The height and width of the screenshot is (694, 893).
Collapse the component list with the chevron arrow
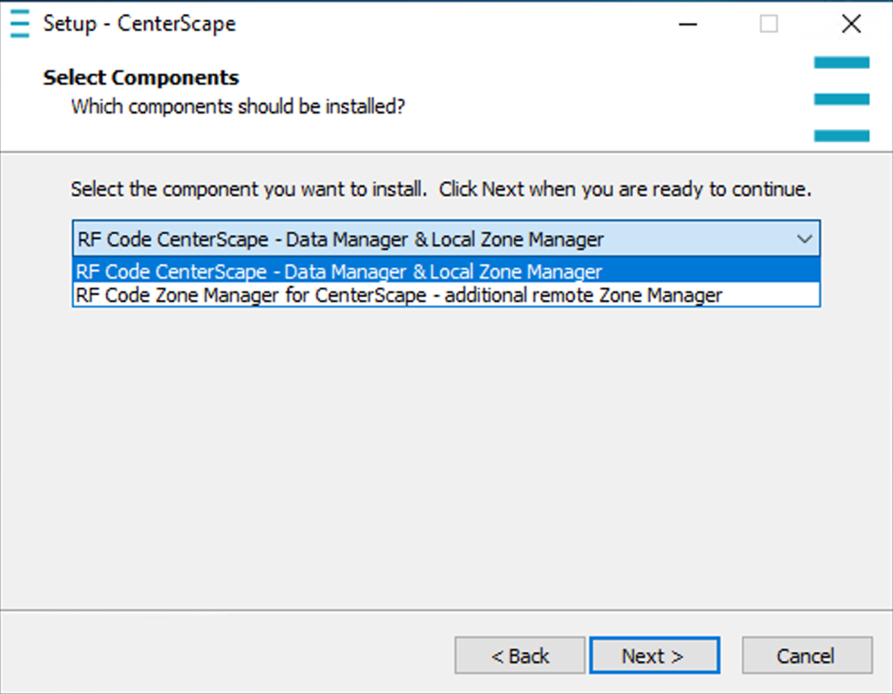[803, 240]
